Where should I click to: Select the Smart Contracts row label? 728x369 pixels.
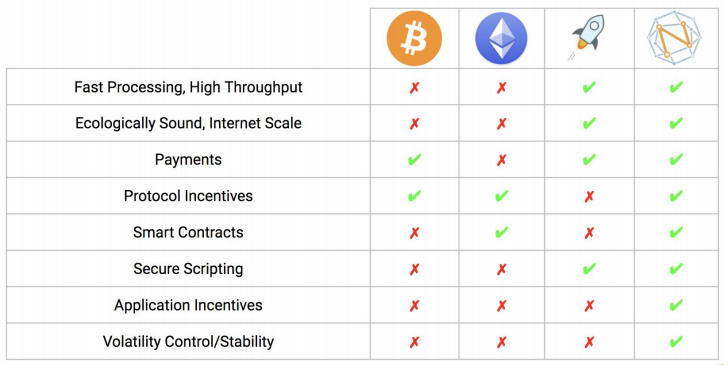(188, 232)
